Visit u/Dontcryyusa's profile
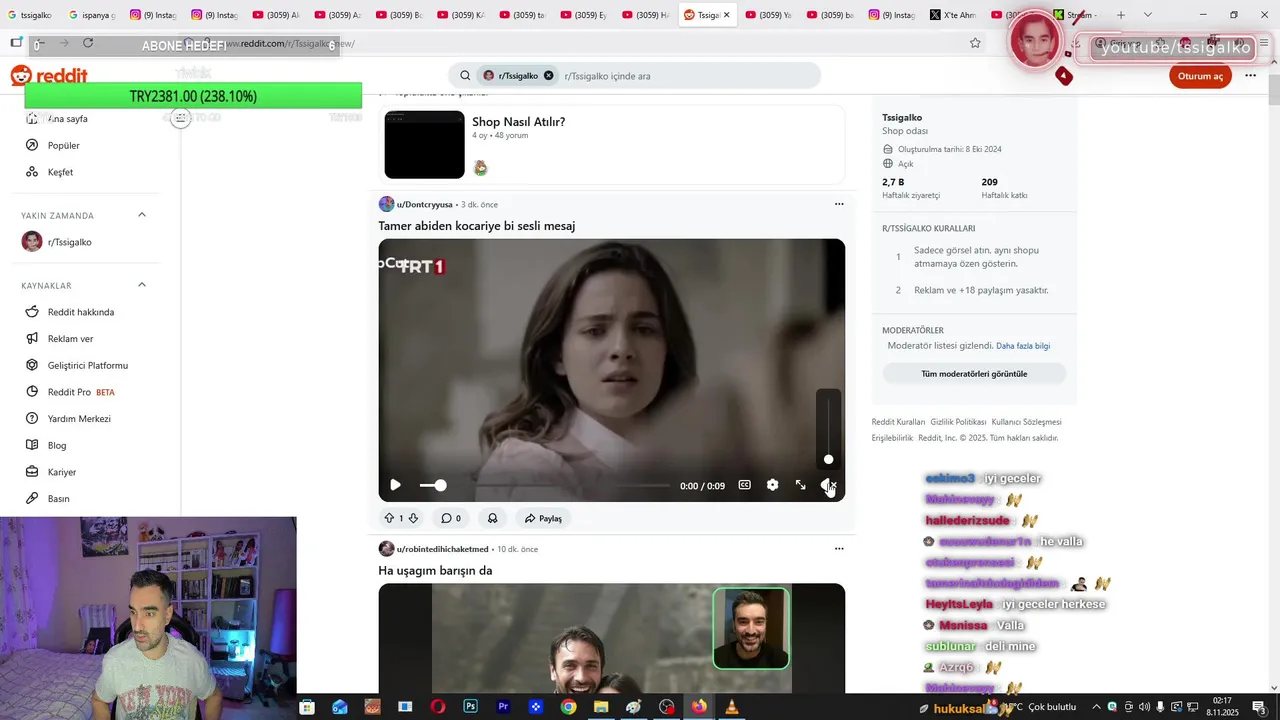Viewport: 1280px width, 720px height. [x=424, y=204]
